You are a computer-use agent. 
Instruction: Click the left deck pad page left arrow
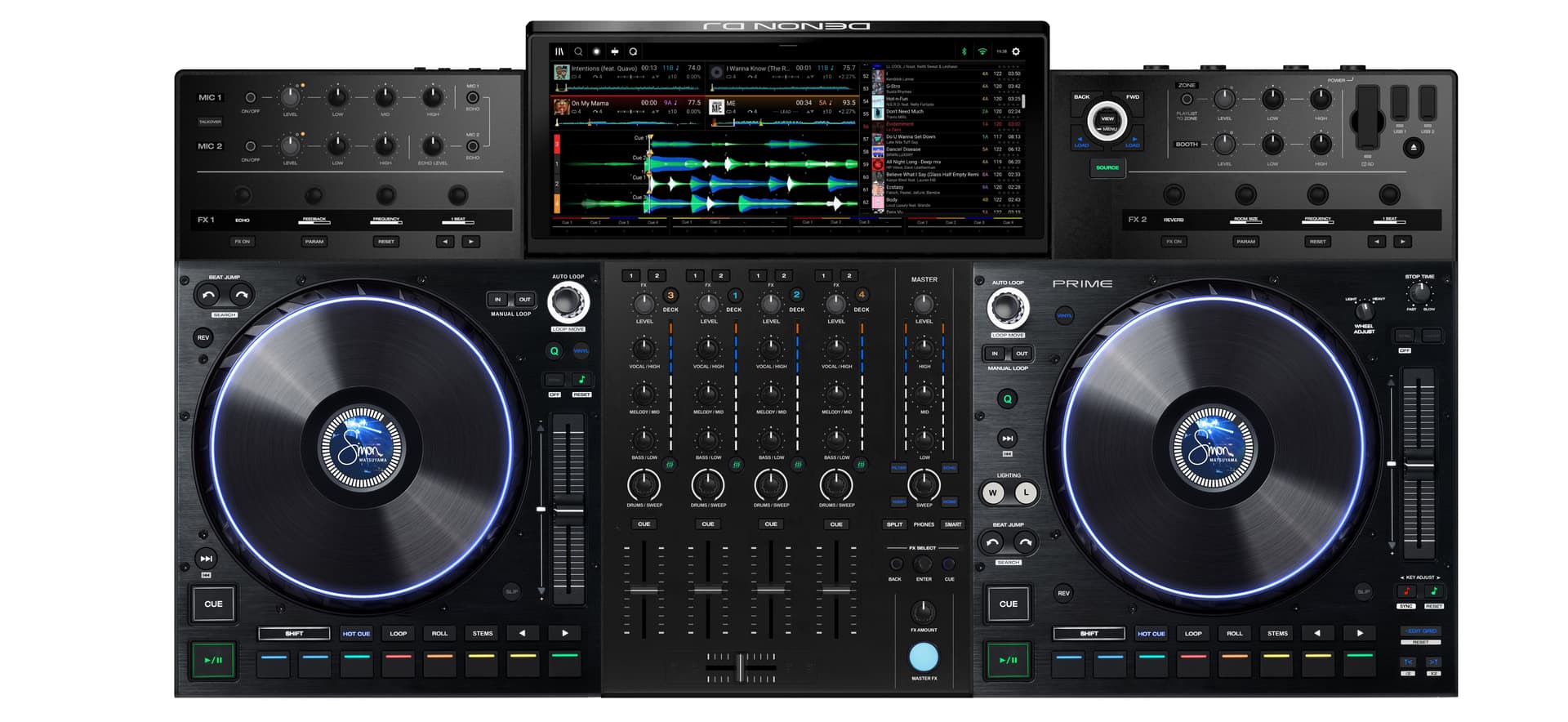523,633
